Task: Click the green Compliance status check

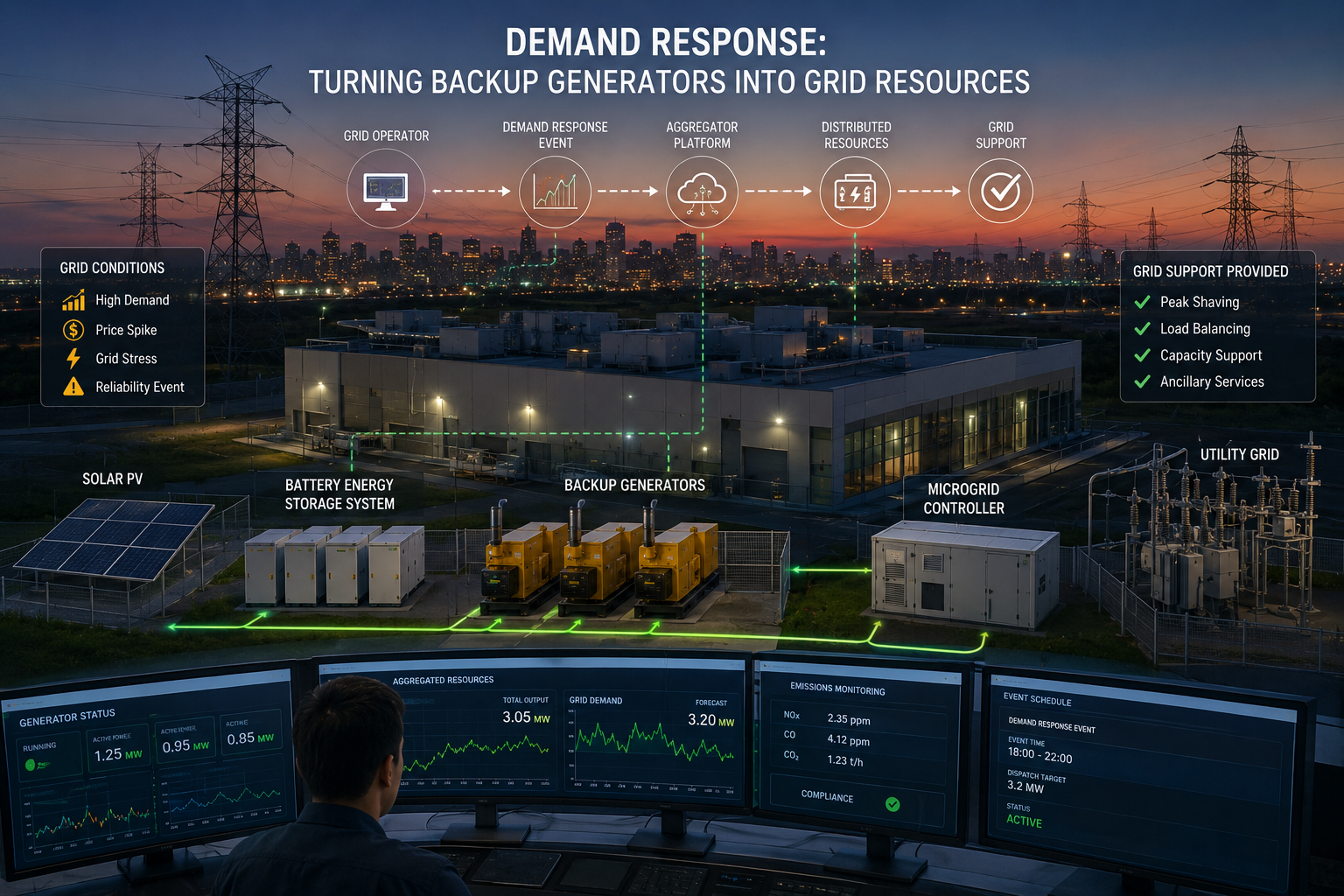Action: point(892,804)
